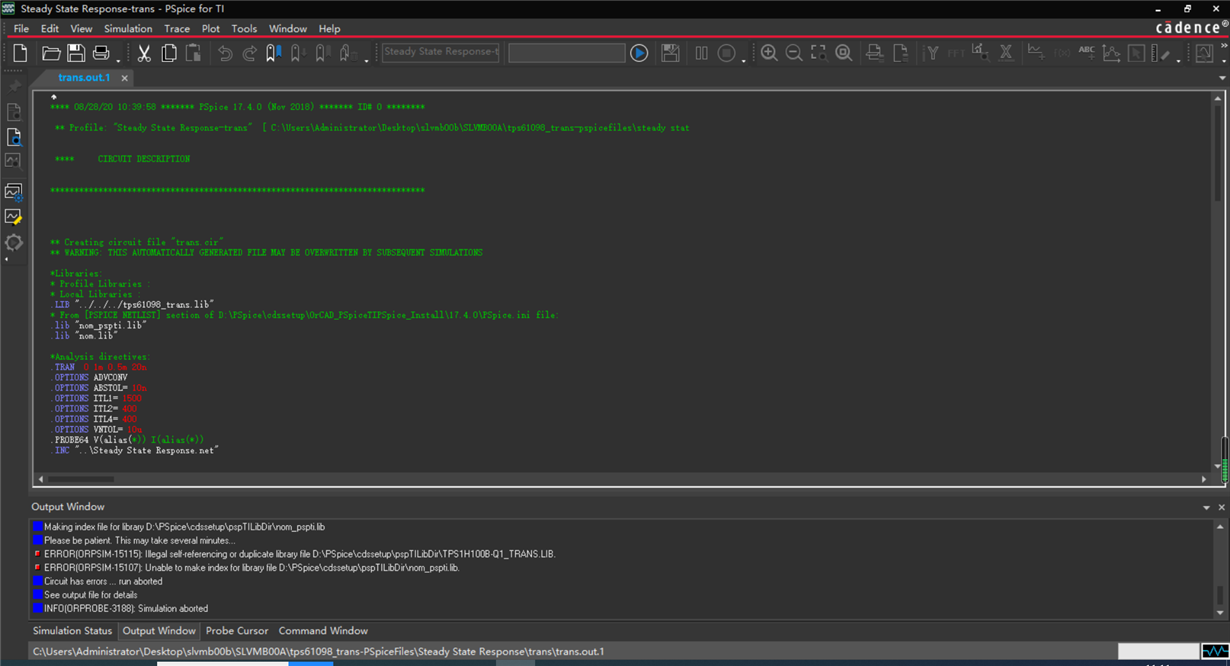Viewport: 1230px width, 666px height.
Task: Toggle cursor arrow tool
Action: tap(1137, 53)
